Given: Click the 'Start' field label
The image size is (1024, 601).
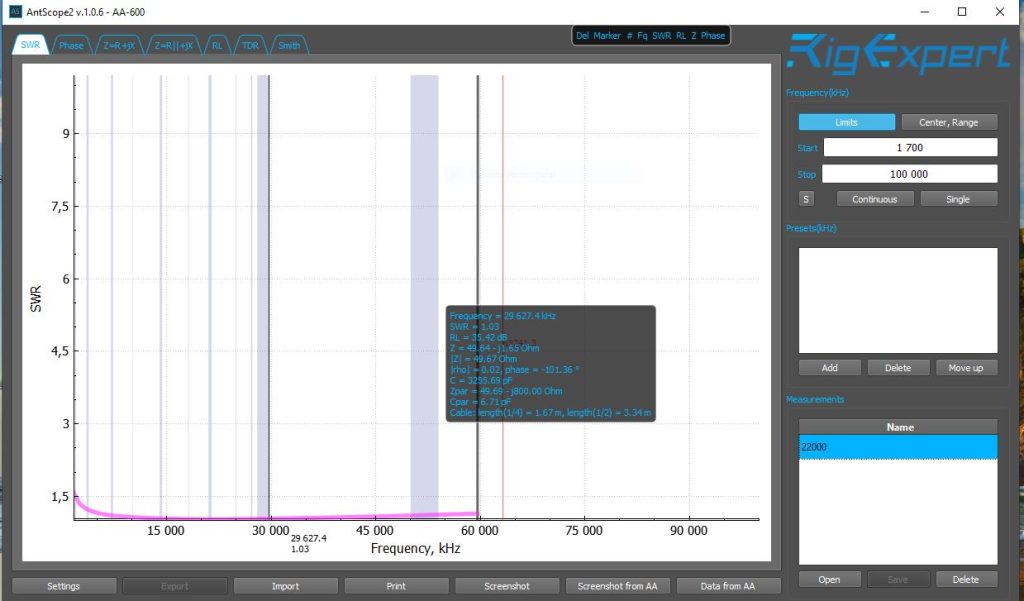Looking at the screenshot, I should (807, 148).
